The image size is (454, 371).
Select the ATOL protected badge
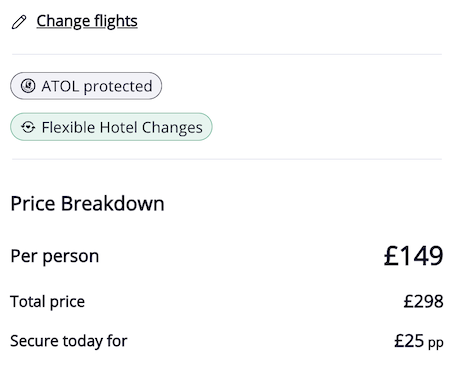(x=86, y=86)
